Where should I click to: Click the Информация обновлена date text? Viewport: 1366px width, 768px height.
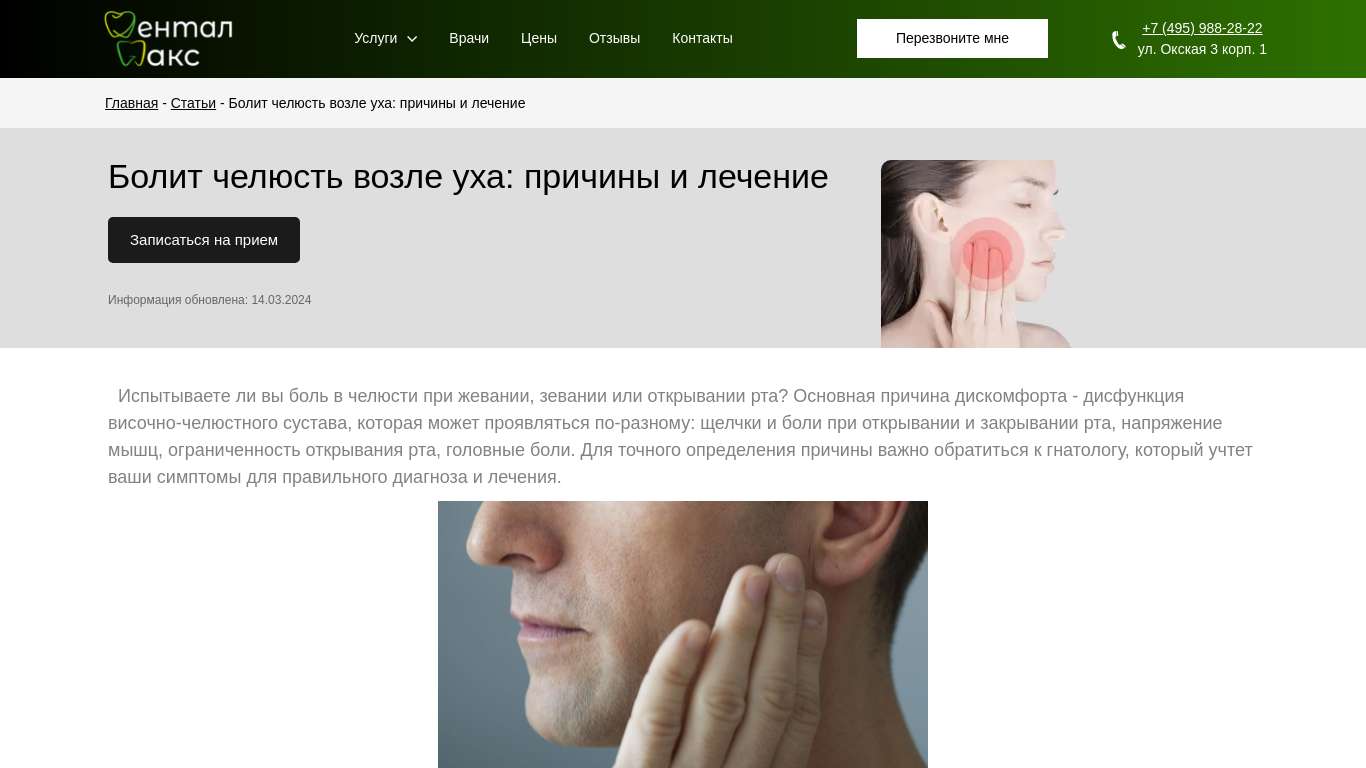pos(209,300)
